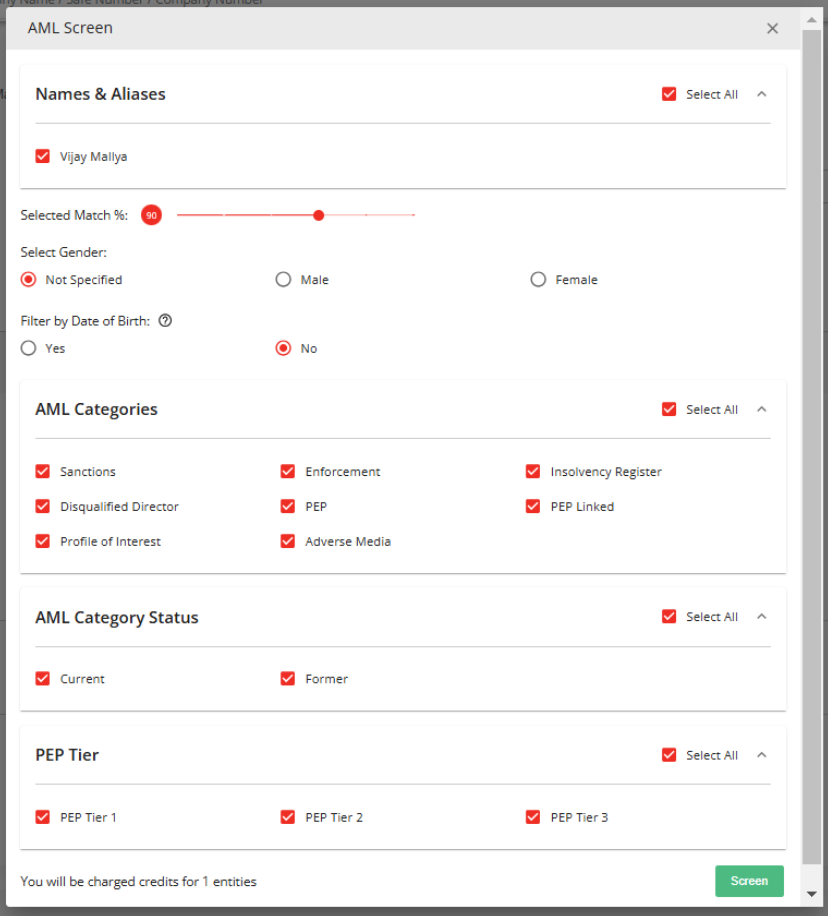This screenshot has height=916, width=828.
Task: Uncheck PEP Tier 2
Action: 288,817
